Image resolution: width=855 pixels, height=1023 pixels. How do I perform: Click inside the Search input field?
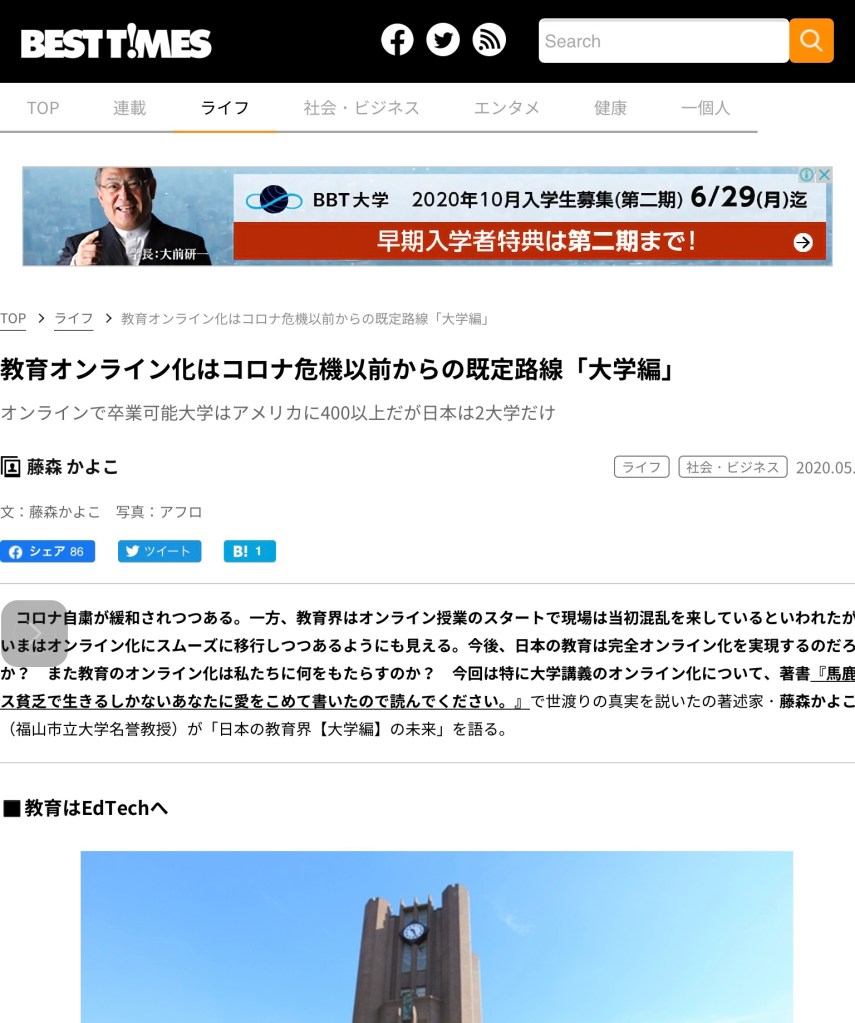coord(663,41)
